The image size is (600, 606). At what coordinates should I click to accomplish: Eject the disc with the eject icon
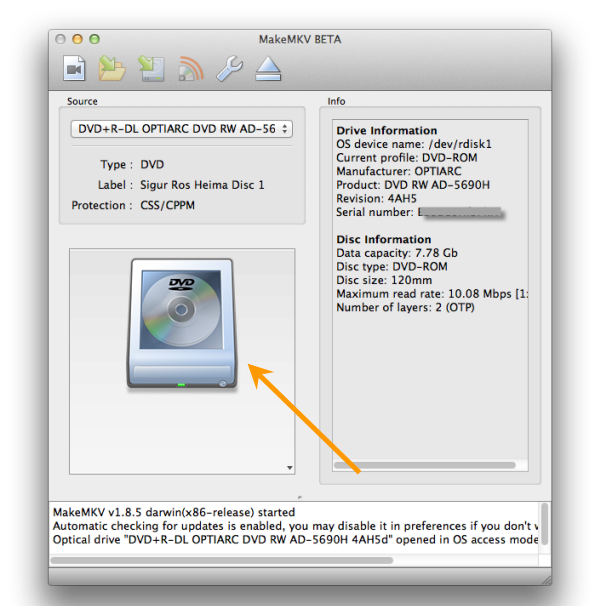point(268,68)
